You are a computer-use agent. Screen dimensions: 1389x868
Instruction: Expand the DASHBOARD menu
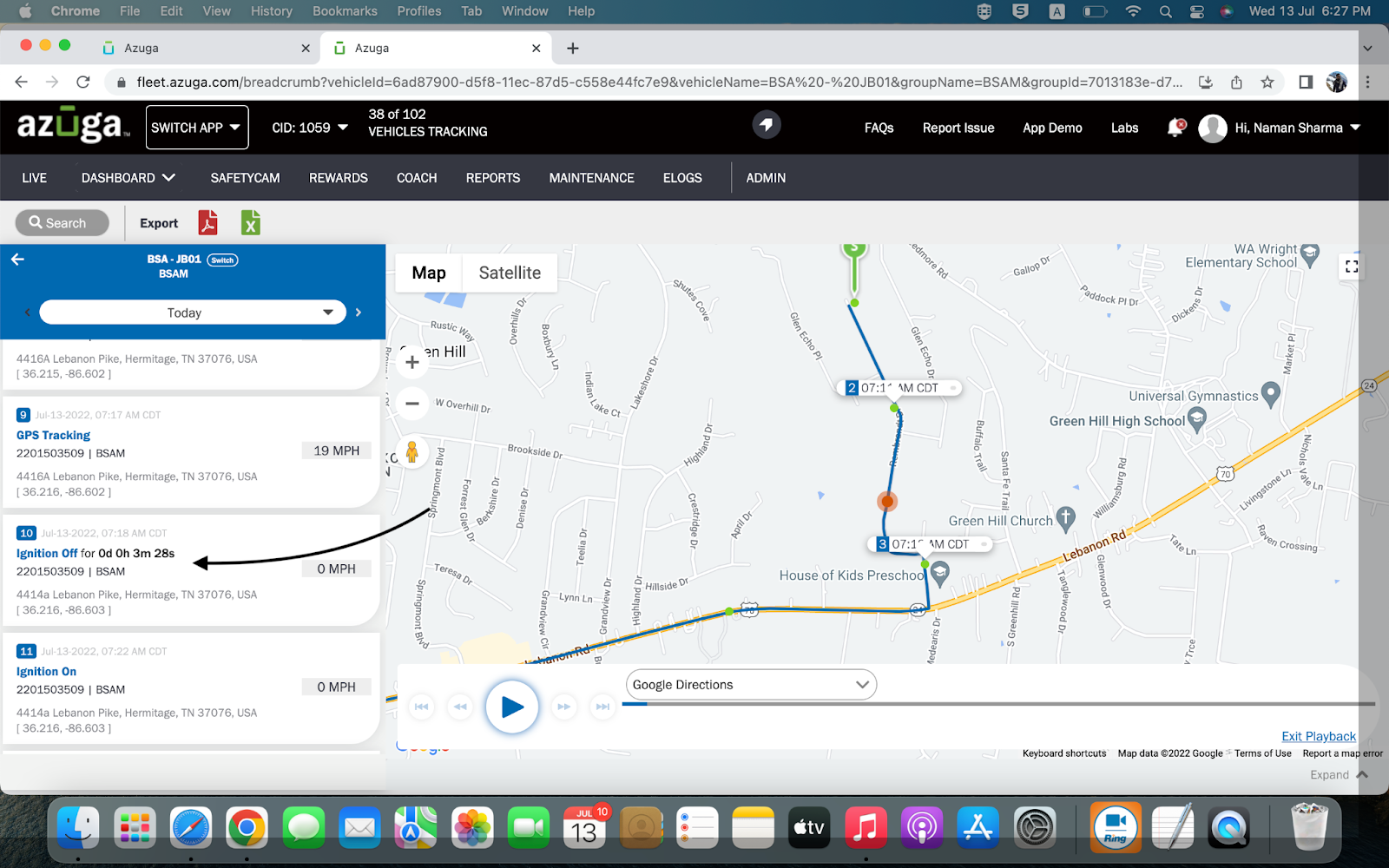coord(128,178)
